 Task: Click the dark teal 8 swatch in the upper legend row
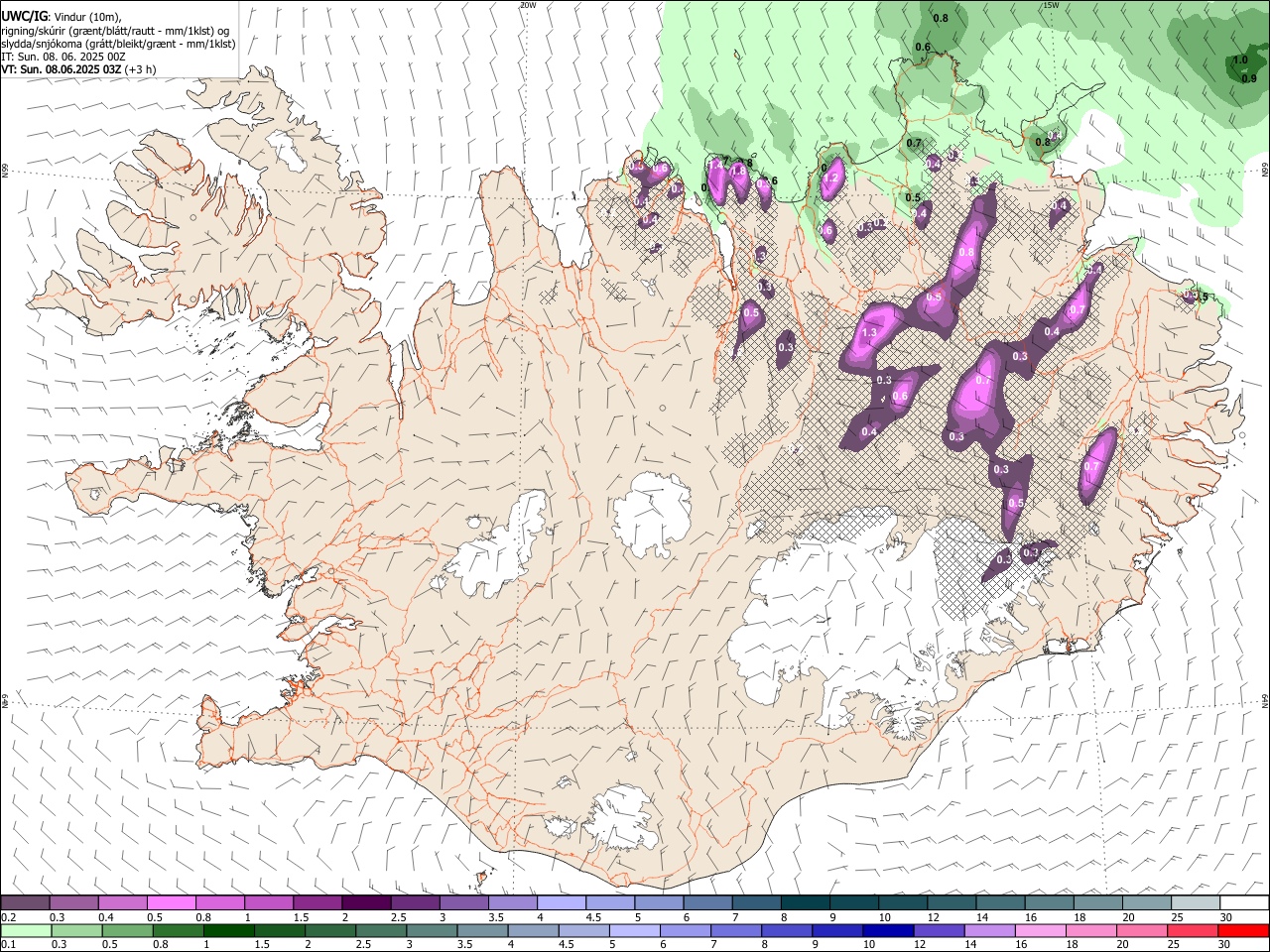pos(806,902)
